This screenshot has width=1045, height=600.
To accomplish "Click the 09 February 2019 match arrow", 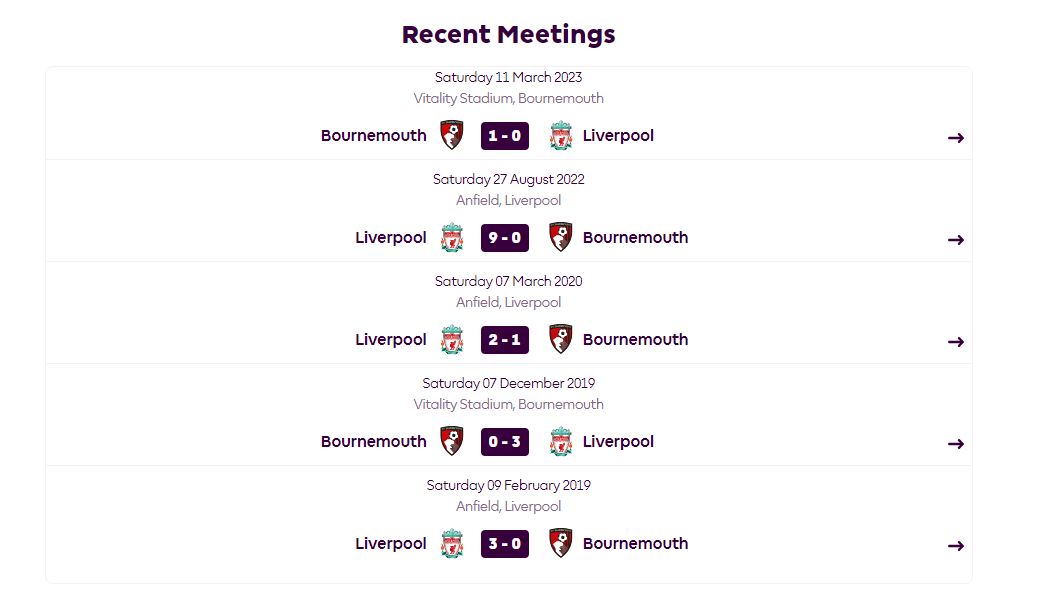I will pyautogui.click(x=956, y=545).
